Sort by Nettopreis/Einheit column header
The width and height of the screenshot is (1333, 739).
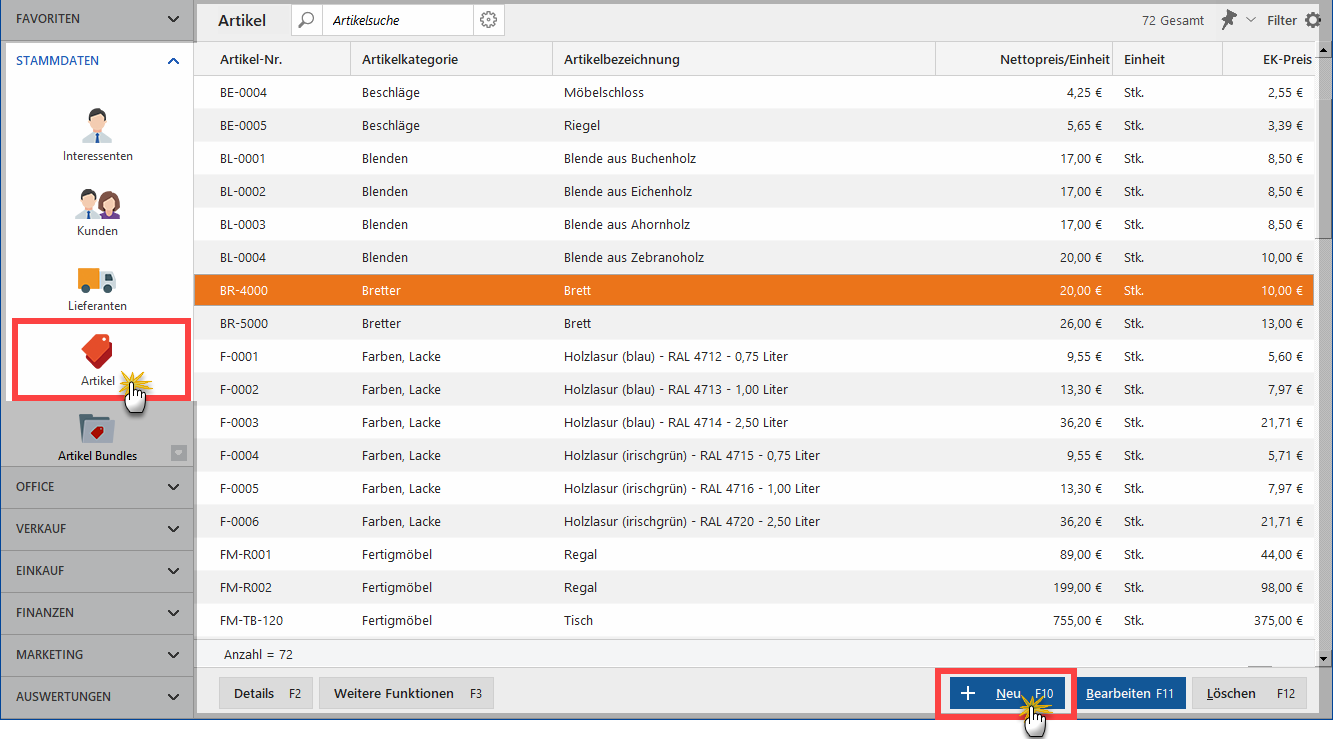click(1023, 60)
